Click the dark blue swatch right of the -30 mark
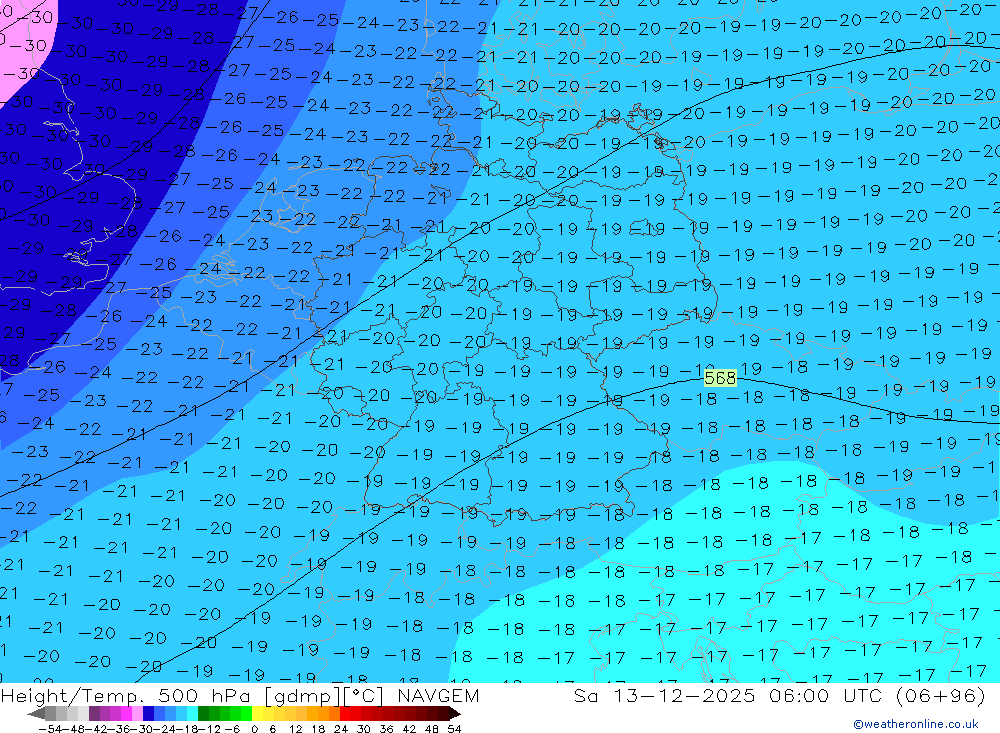Screen dimensions: 1000x733 (148, 713)
